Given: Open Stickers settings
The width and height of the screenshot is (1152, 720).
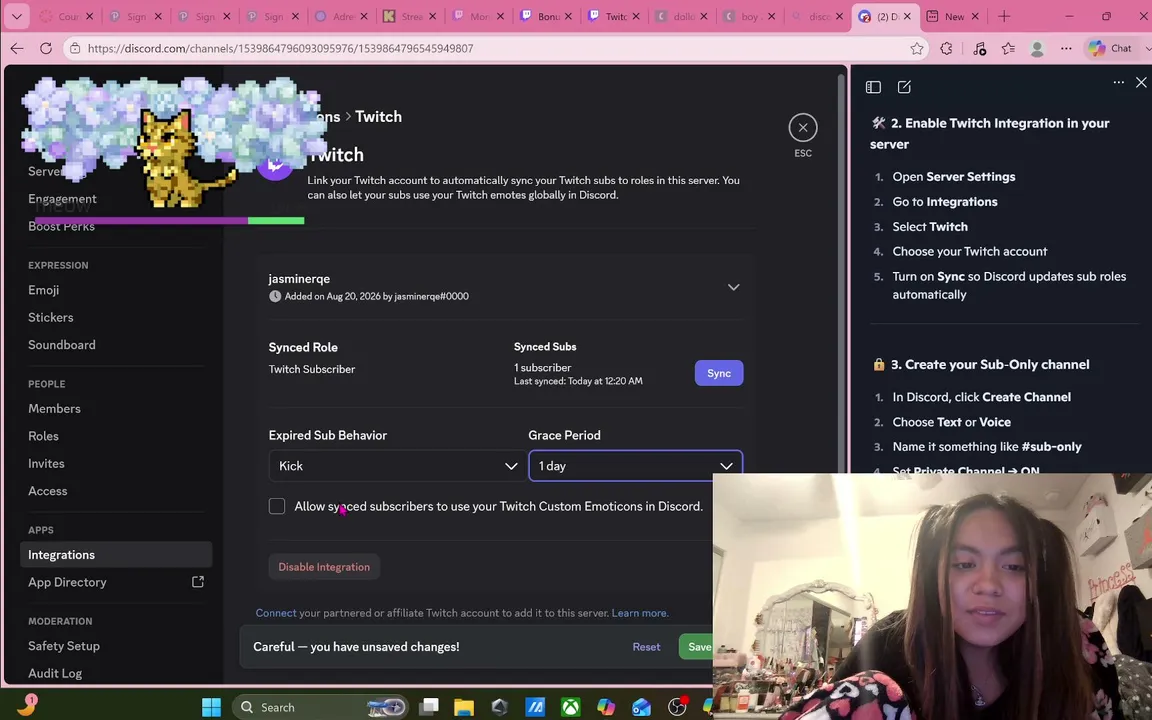Looking at the screenshot, I should (51, 317).
